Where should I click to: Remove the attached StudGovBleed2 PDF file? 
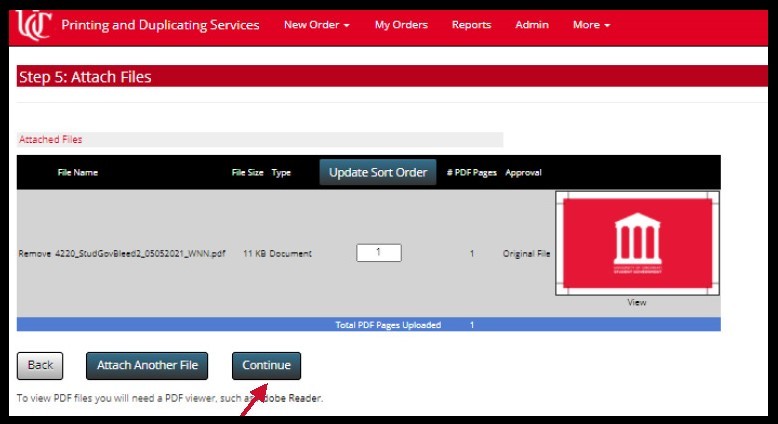pyautogui.click(x=34, y=254)
